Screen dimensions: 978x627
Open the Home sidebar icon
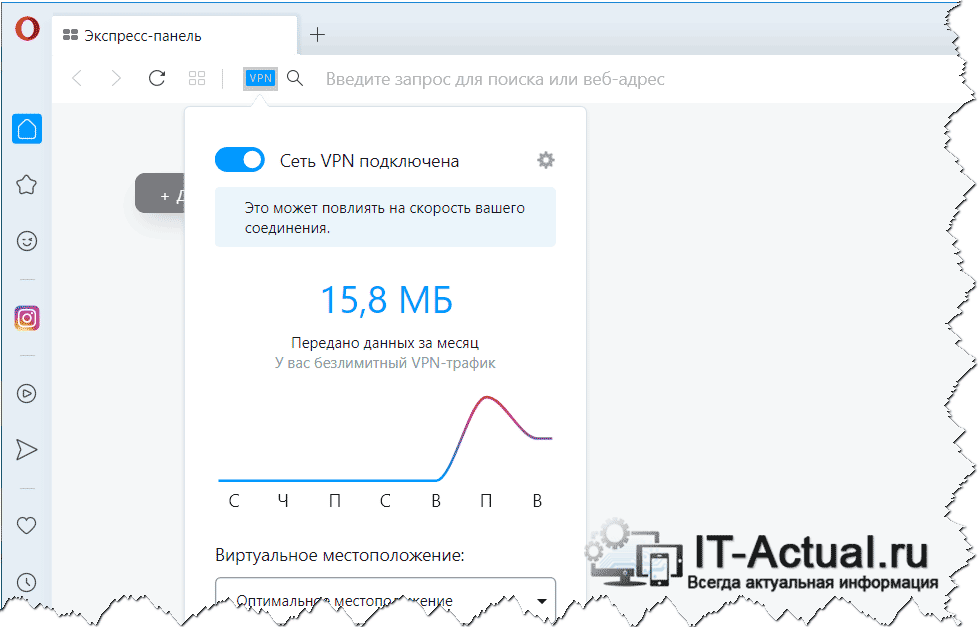[27, 129]
